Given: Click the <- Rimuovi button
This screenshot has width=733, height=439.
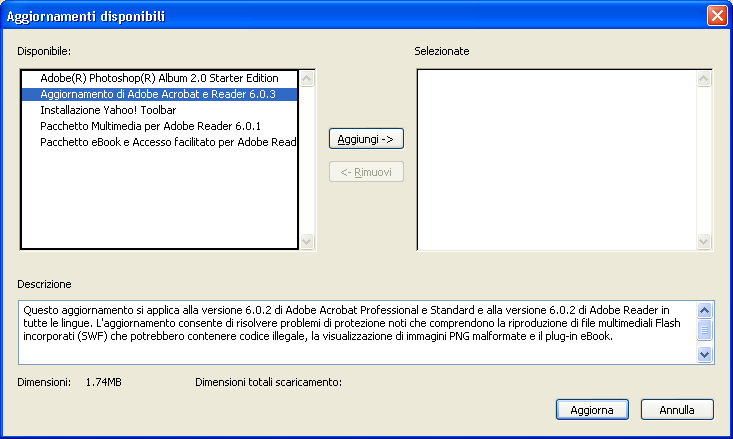Looking at the screenshot, I should (366, 172).
